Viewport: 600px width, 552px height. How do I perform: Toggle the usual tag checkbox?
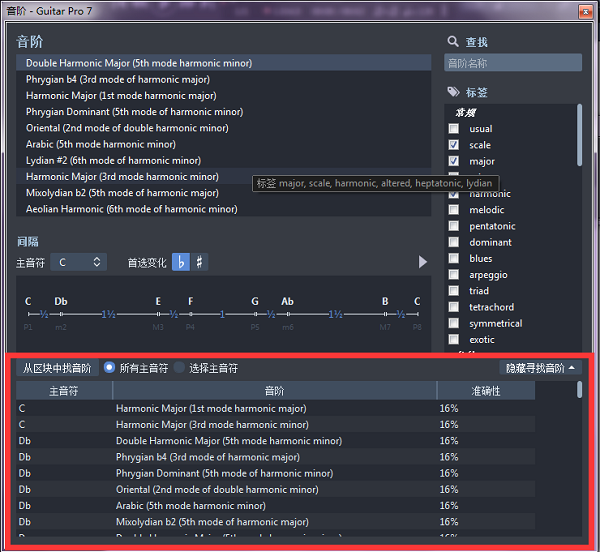click(x=454, y=129)
